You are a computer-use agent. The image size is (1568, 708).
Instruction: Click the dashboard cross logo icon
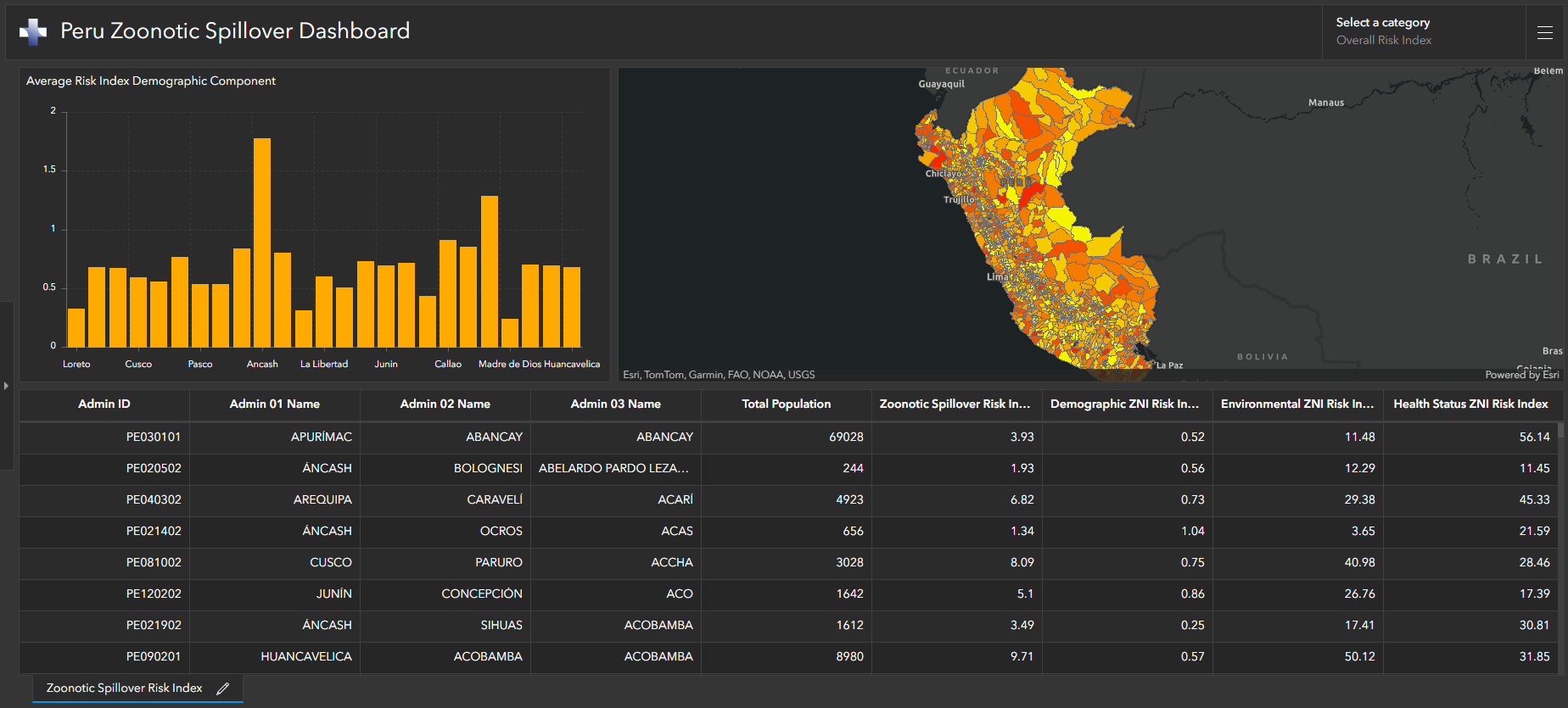(x=33, y=31)
